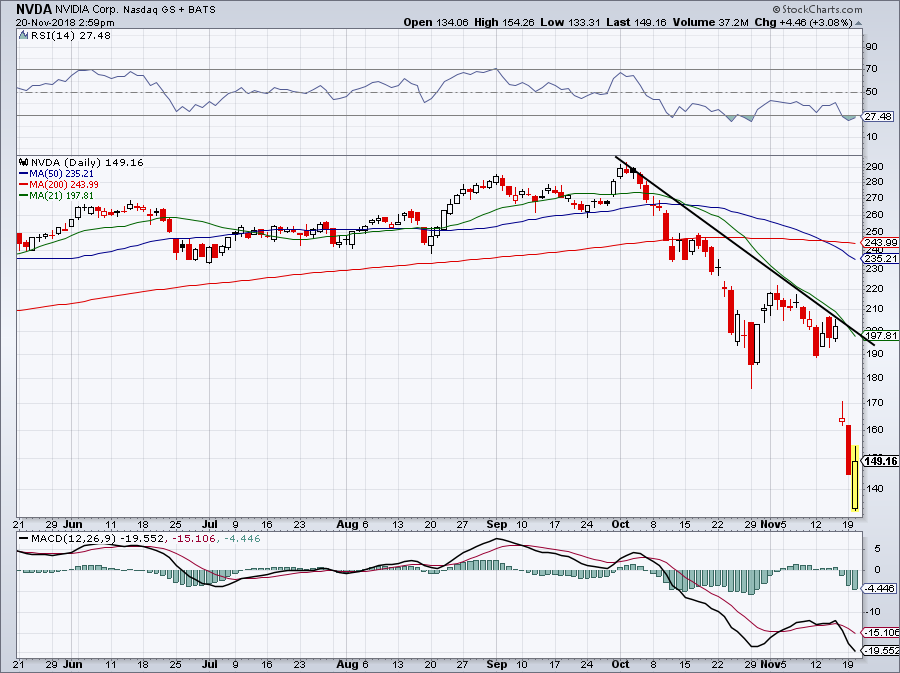Click the Volume 37.2M value
The image size is (900, 673).
710,22
